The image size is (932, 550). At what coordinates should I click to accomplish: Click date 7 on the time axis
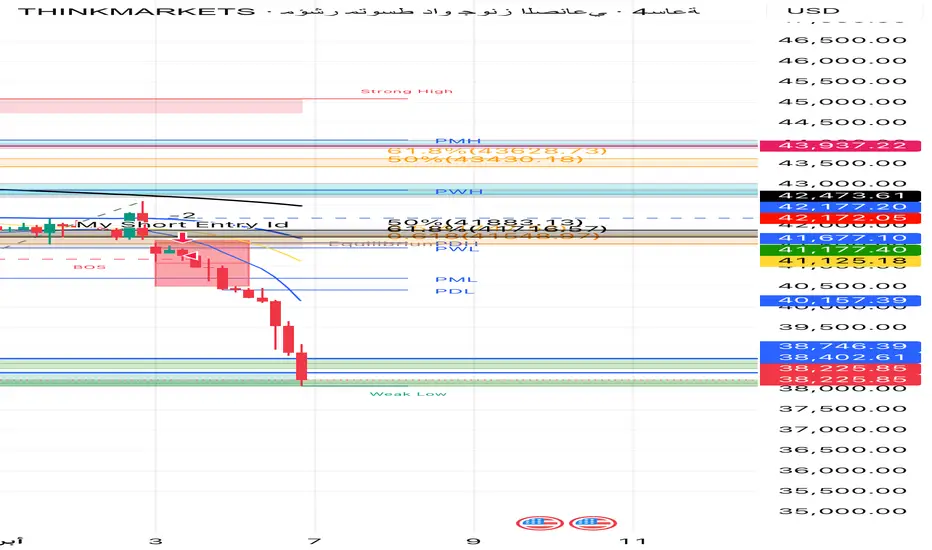point(314,541)
